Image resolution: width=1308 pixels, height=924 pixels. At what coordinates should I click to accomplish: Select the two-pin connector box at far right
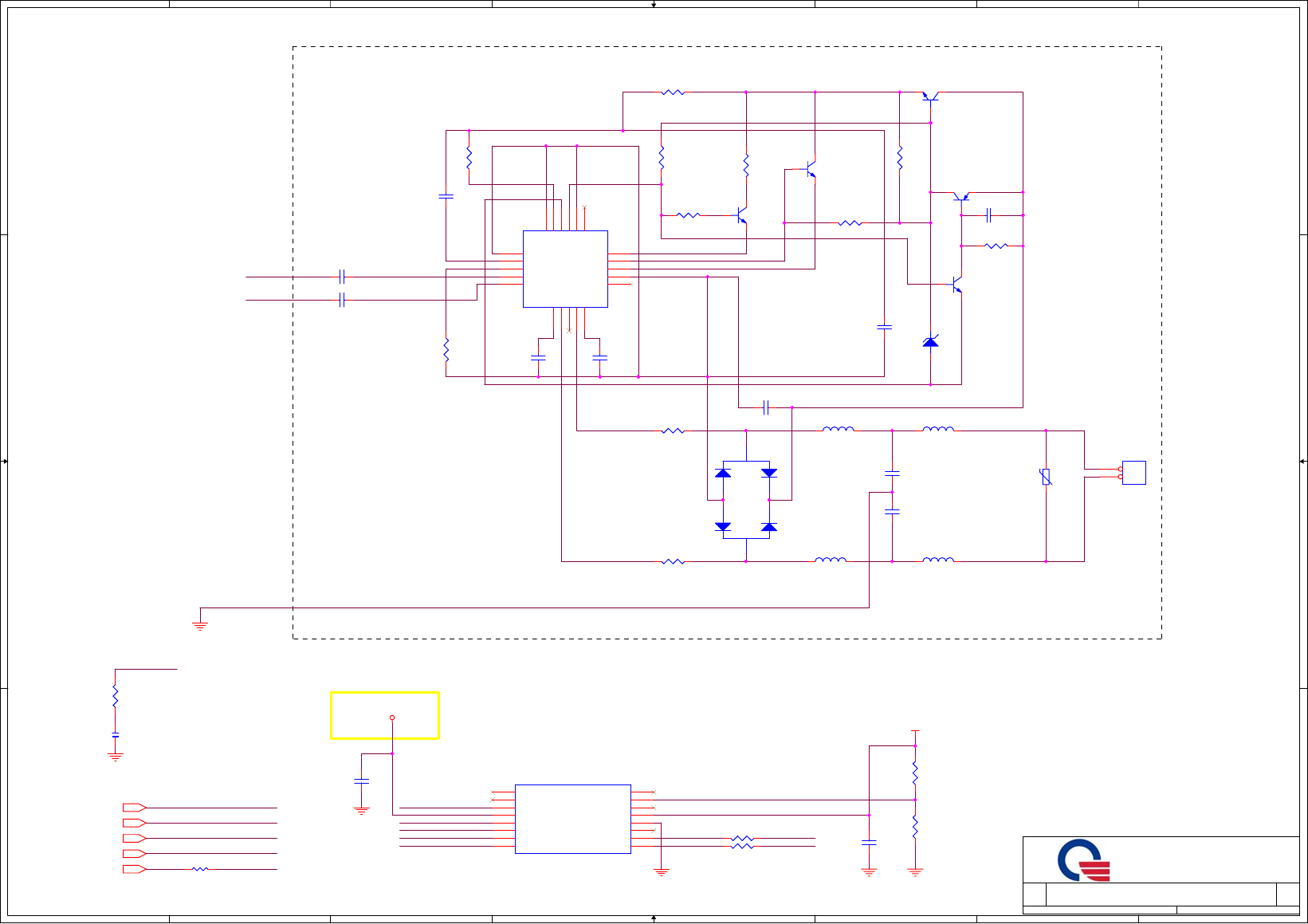point(1133,473)
